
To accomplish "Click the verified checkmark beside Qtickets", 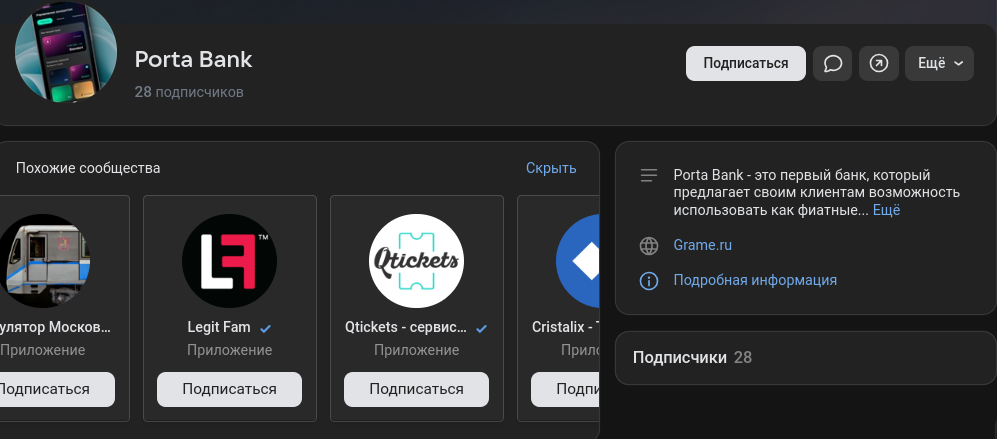I will coord(481,328).
